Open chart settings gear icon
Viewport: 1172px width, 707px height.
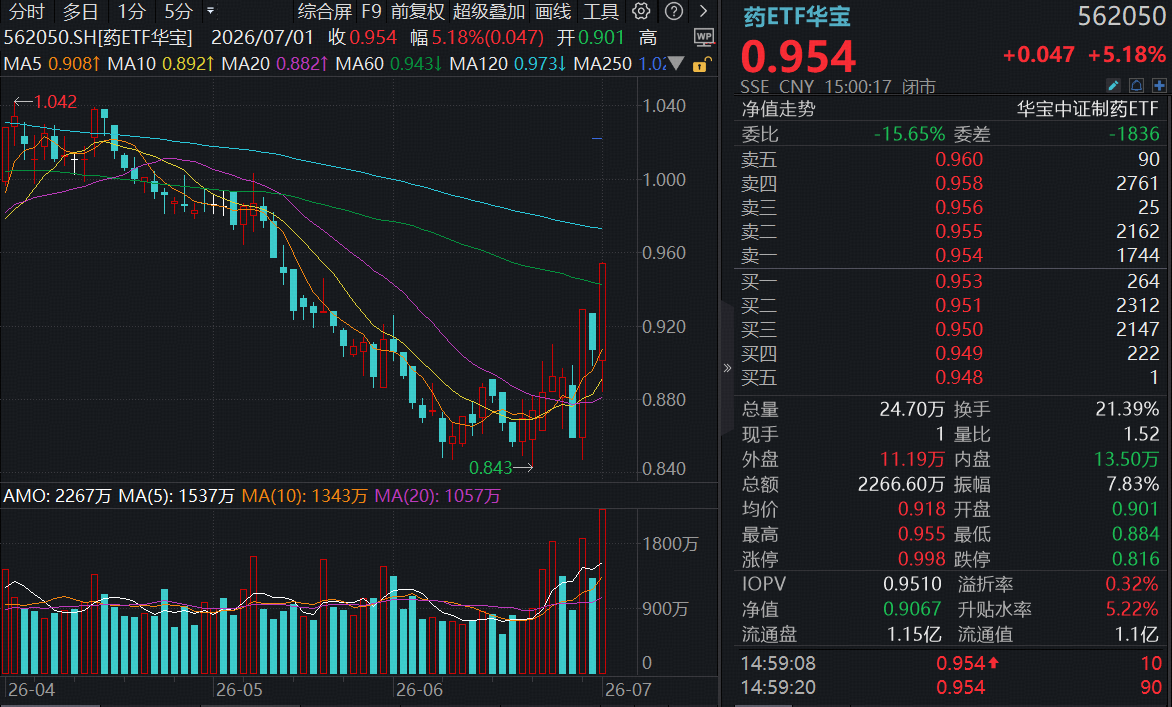[x=641, y=11]
